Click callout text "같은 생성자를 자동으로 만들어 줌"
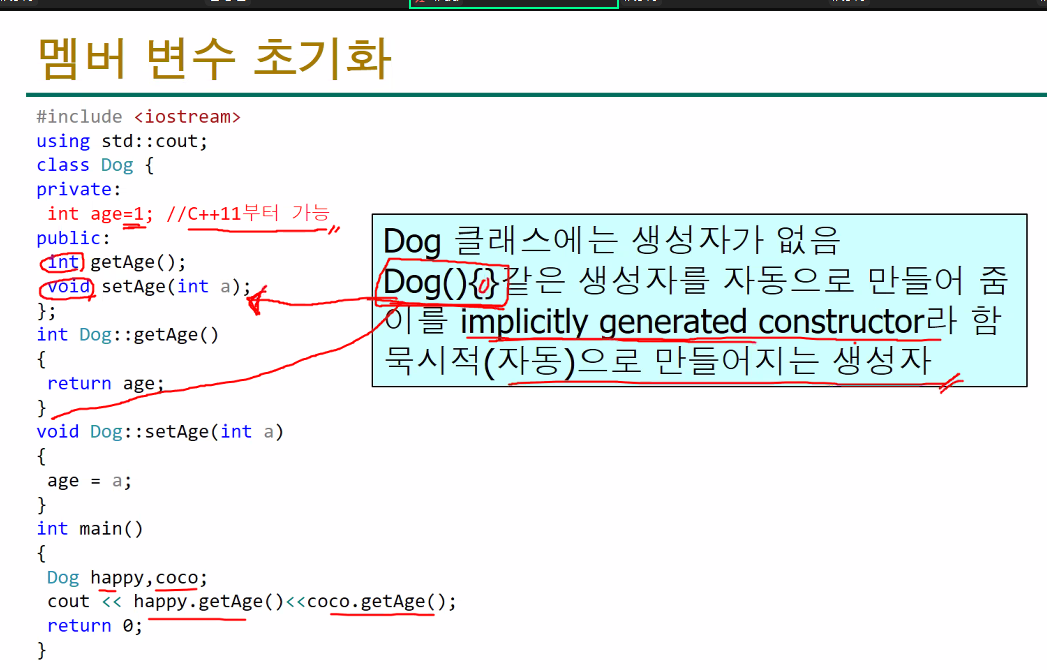This screenshot has height=670, width=1047. point(759,281)
